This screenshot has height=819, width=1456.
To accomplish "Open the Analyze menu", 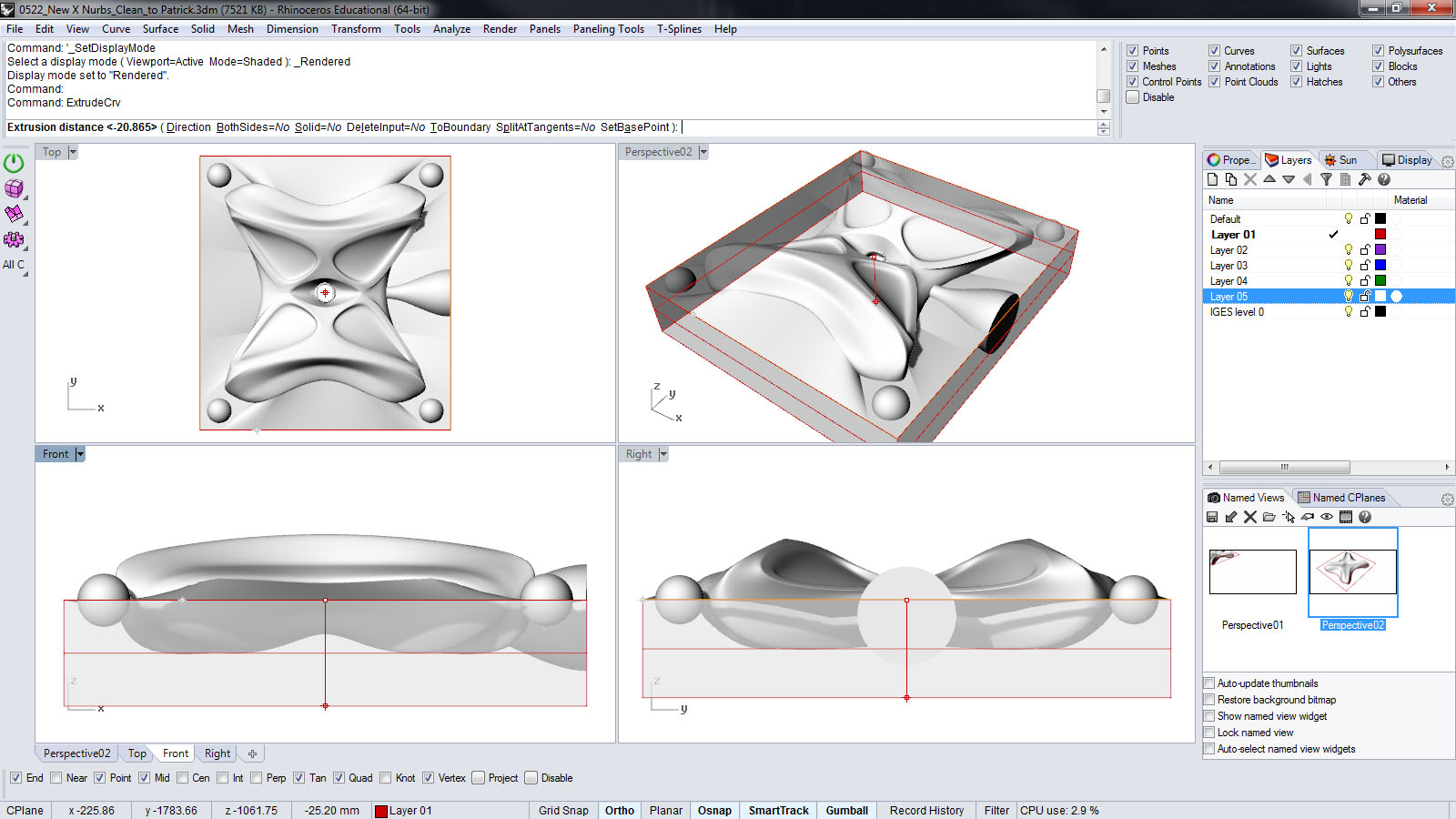I will point(451,29).
